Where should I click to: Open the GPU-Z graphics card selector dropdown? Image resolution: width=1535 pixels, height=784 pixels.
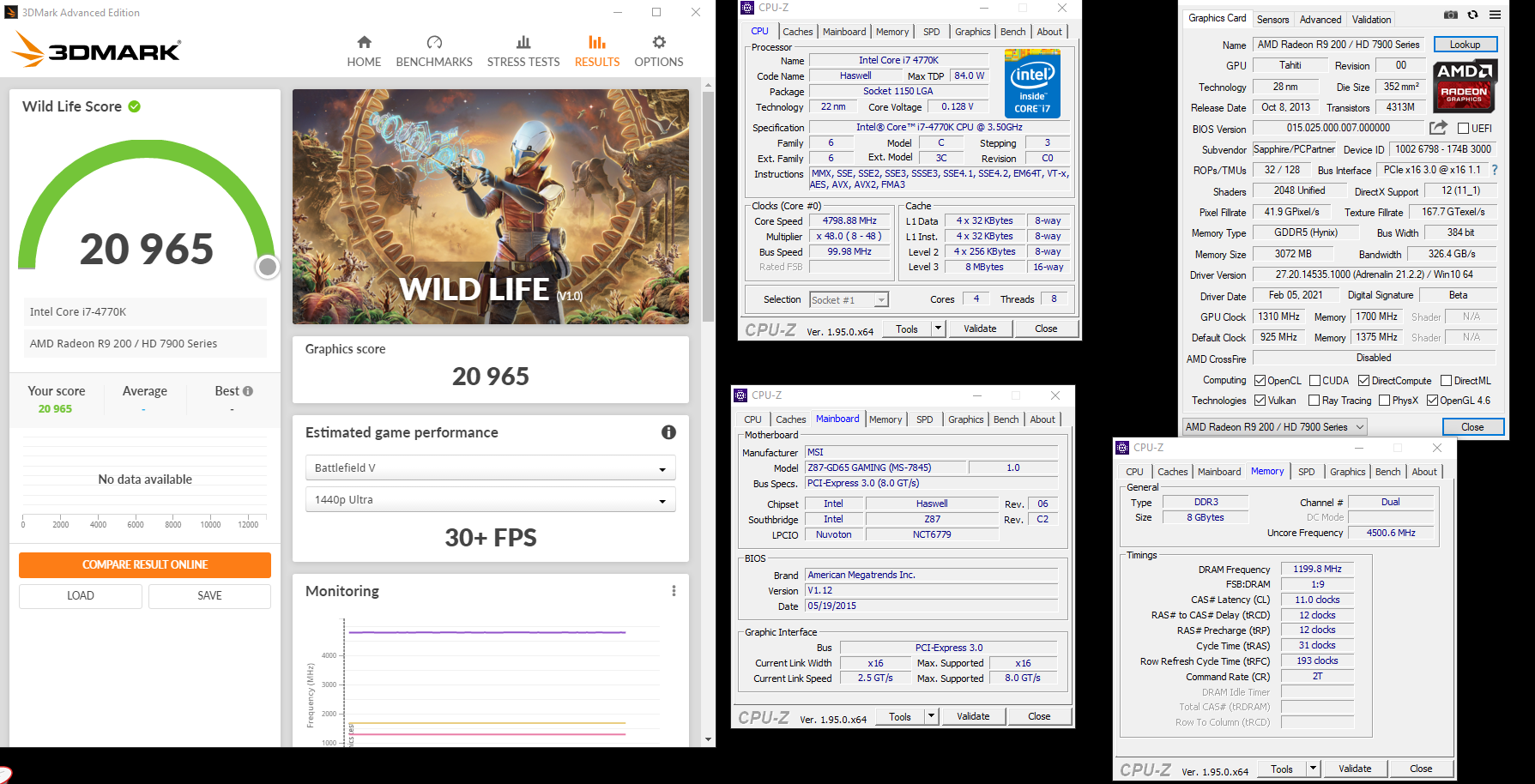click(x=1275, y=427)
